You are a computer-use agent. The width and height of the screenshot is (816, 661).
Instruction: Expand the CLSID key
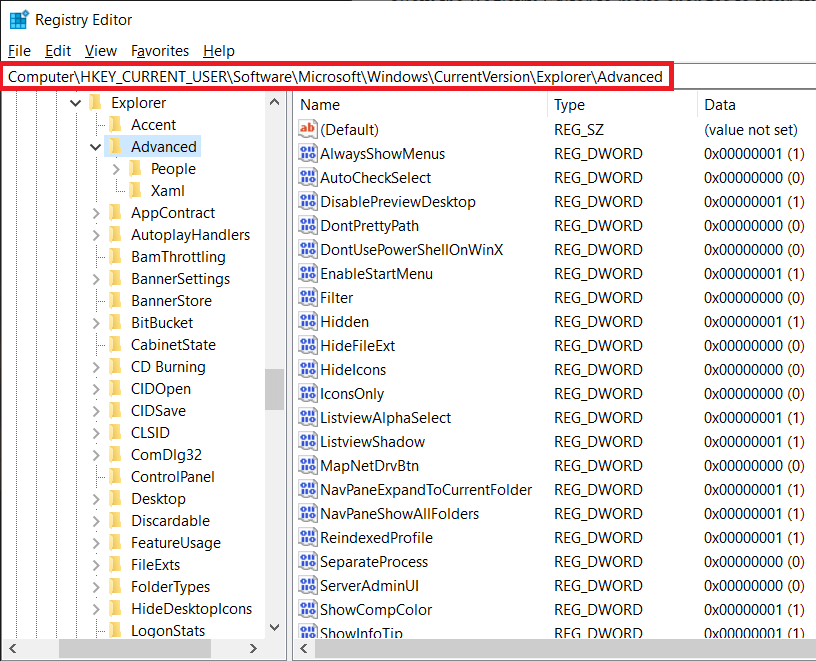(x=95, y=432)
